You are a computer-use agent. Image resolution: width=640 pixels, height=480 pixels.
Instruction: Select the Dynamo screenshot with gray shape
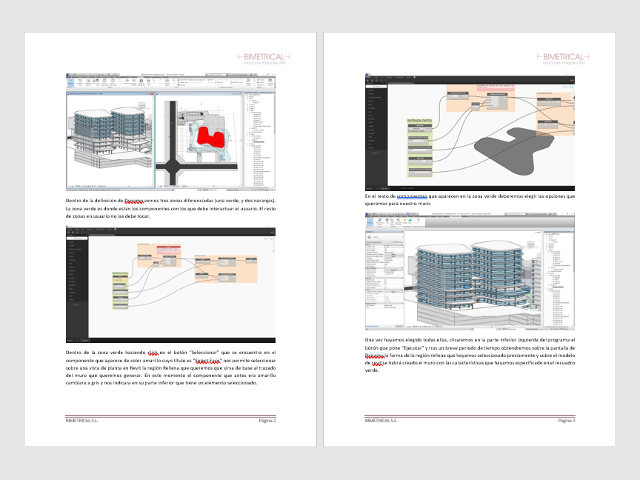[470, 132]
